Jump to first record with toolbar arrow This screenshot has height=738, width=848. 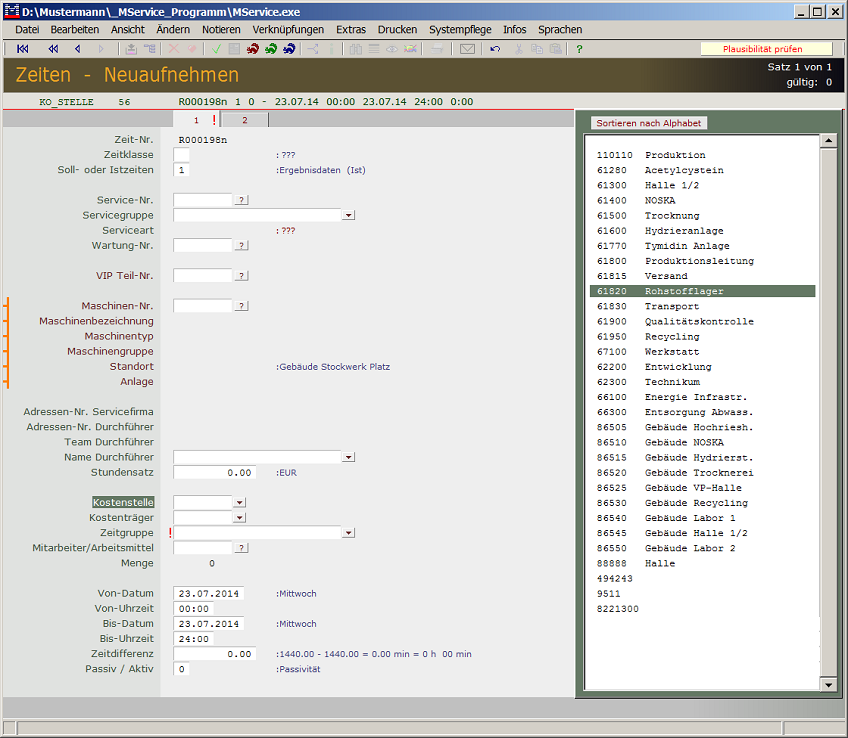point(23,49)
